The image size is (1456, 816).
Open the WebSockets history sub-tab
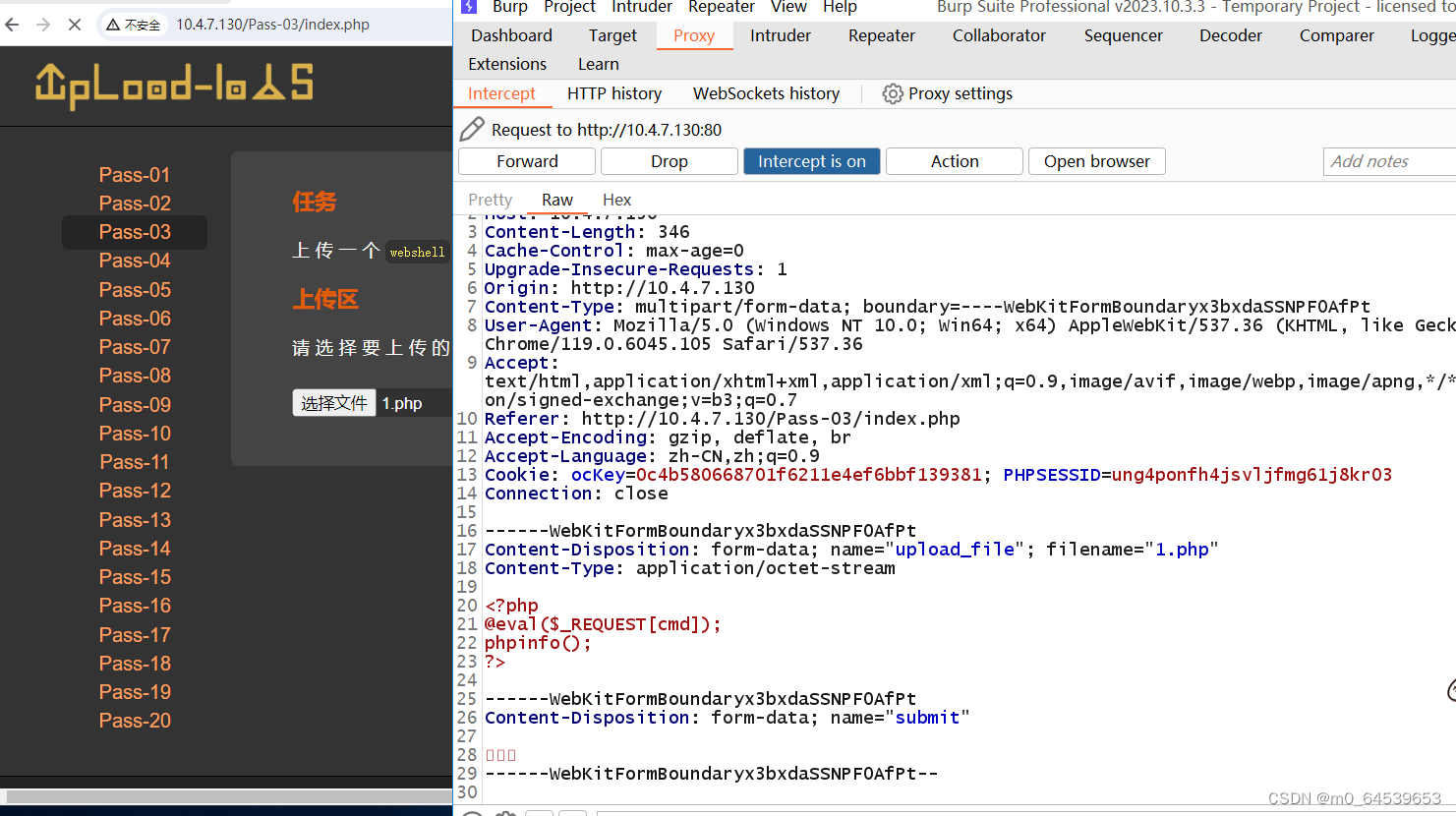(x=767, y=93)
